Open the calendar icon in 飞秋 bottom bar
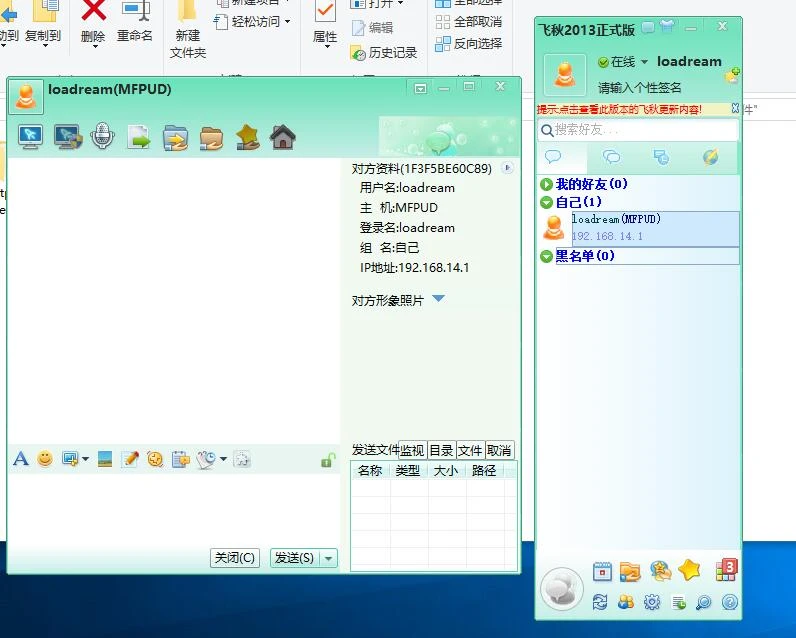The width and height of the screenshot is (796, 638). point(603,572)
